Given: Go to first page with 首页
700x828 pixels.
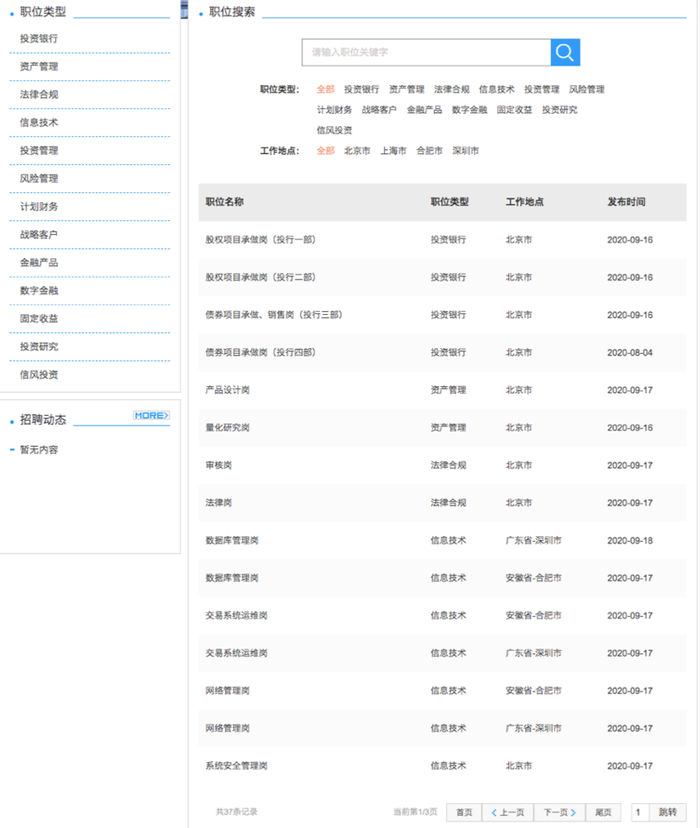Looking at the screenshot, I should (464, 812).
